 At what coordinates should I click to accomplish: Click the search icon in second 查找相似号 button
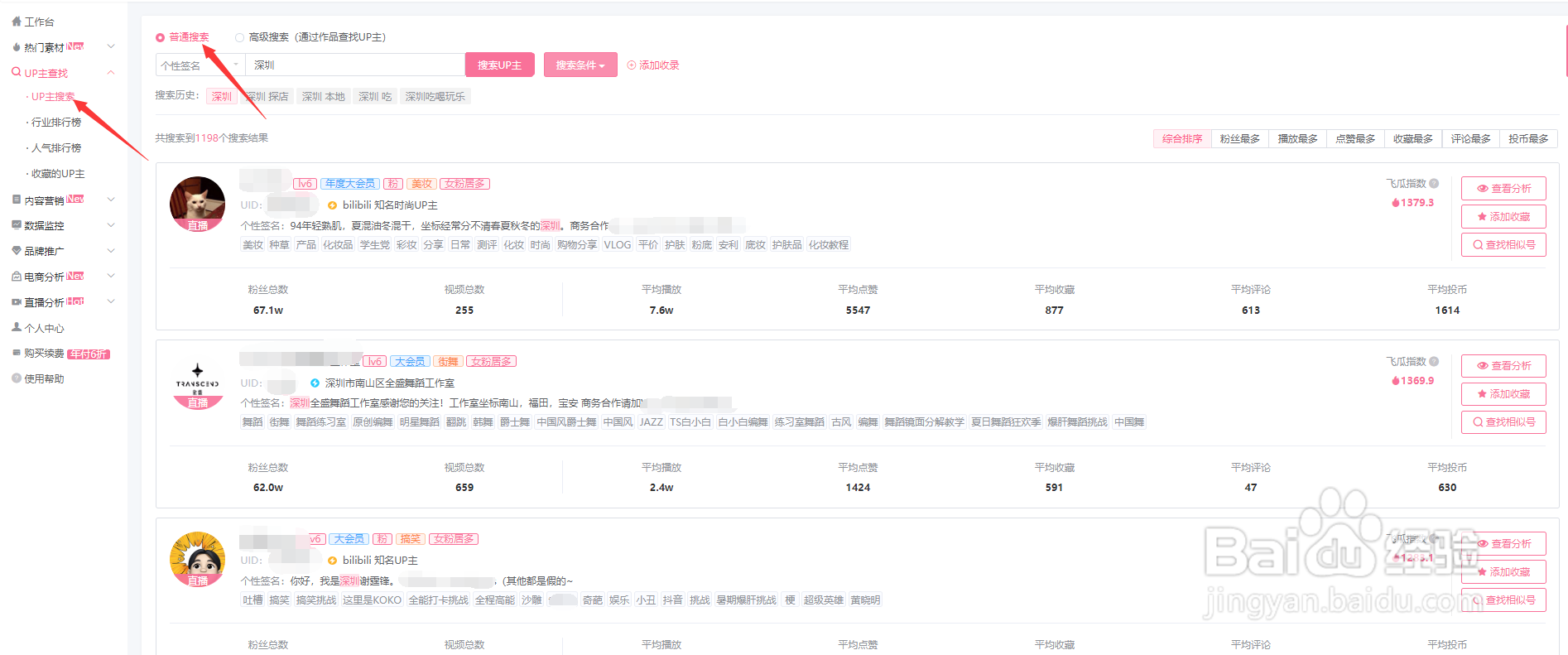[1479, 422]
